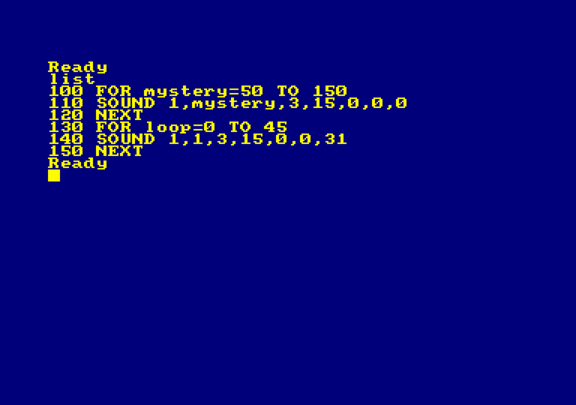Click the last Ready prompt
576x405 pixels.
78,163
